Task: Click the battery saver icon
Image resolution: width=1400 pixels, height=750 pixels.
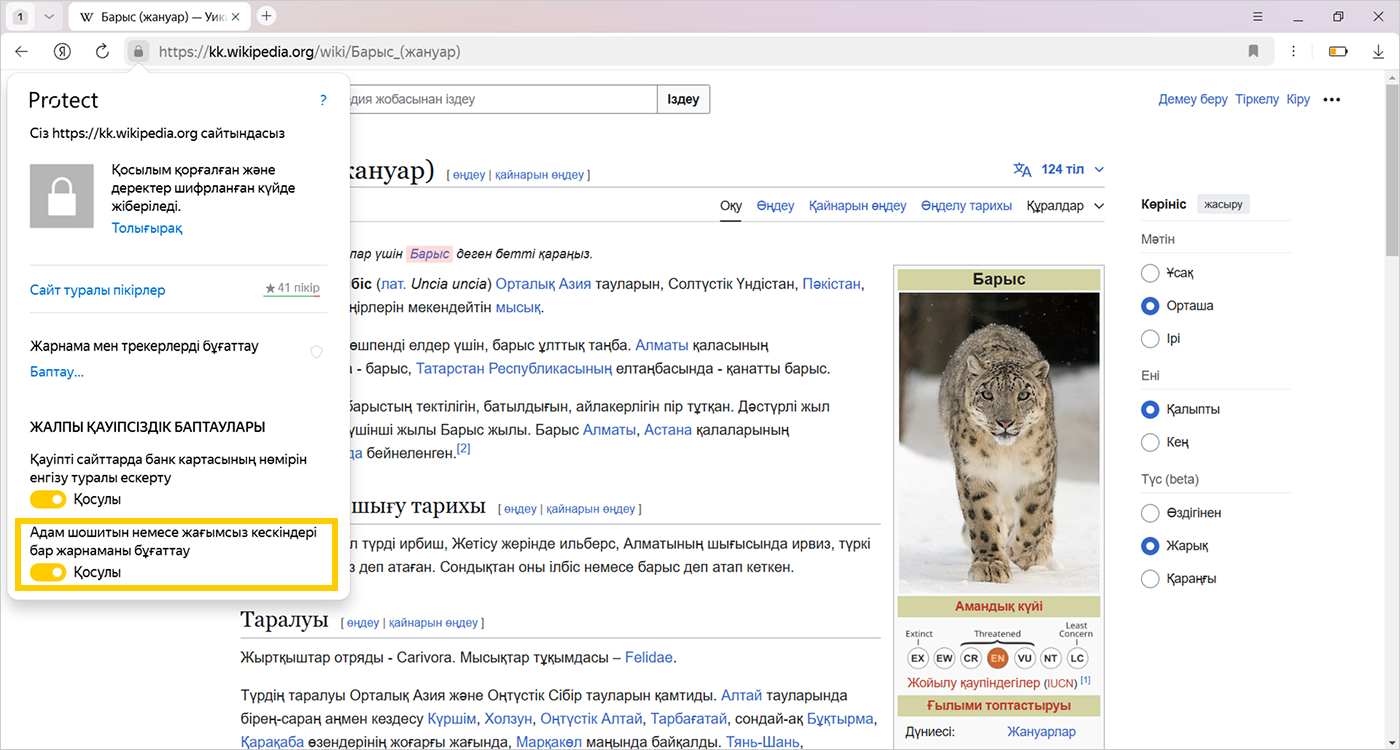Action: click(1338, 51)
